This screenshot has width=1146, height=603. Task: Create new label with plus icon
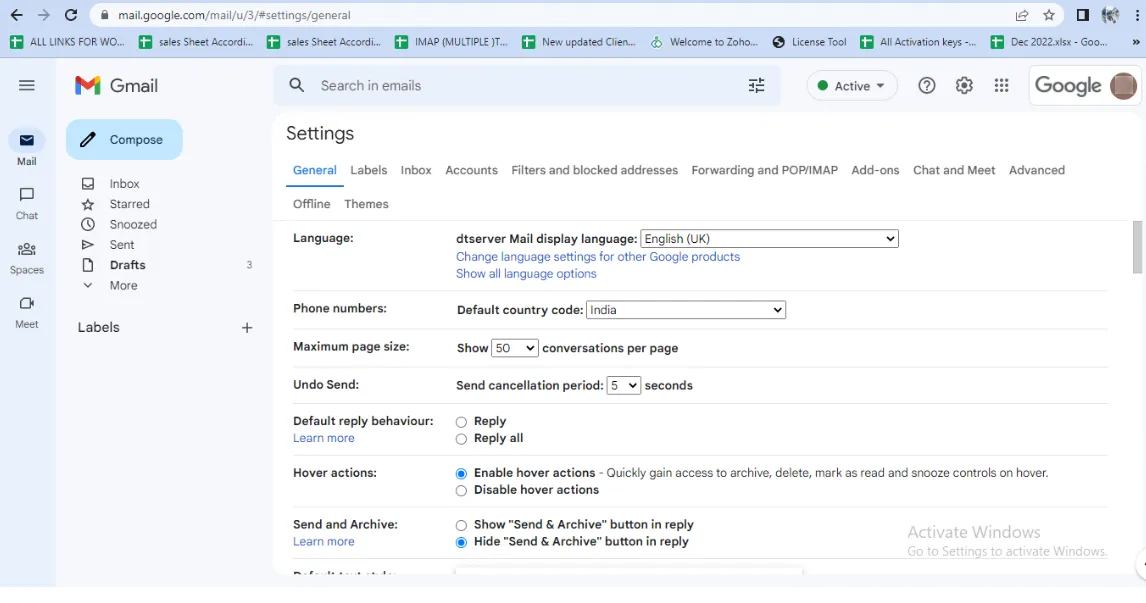pyautogui.click(x=247, y=328)
